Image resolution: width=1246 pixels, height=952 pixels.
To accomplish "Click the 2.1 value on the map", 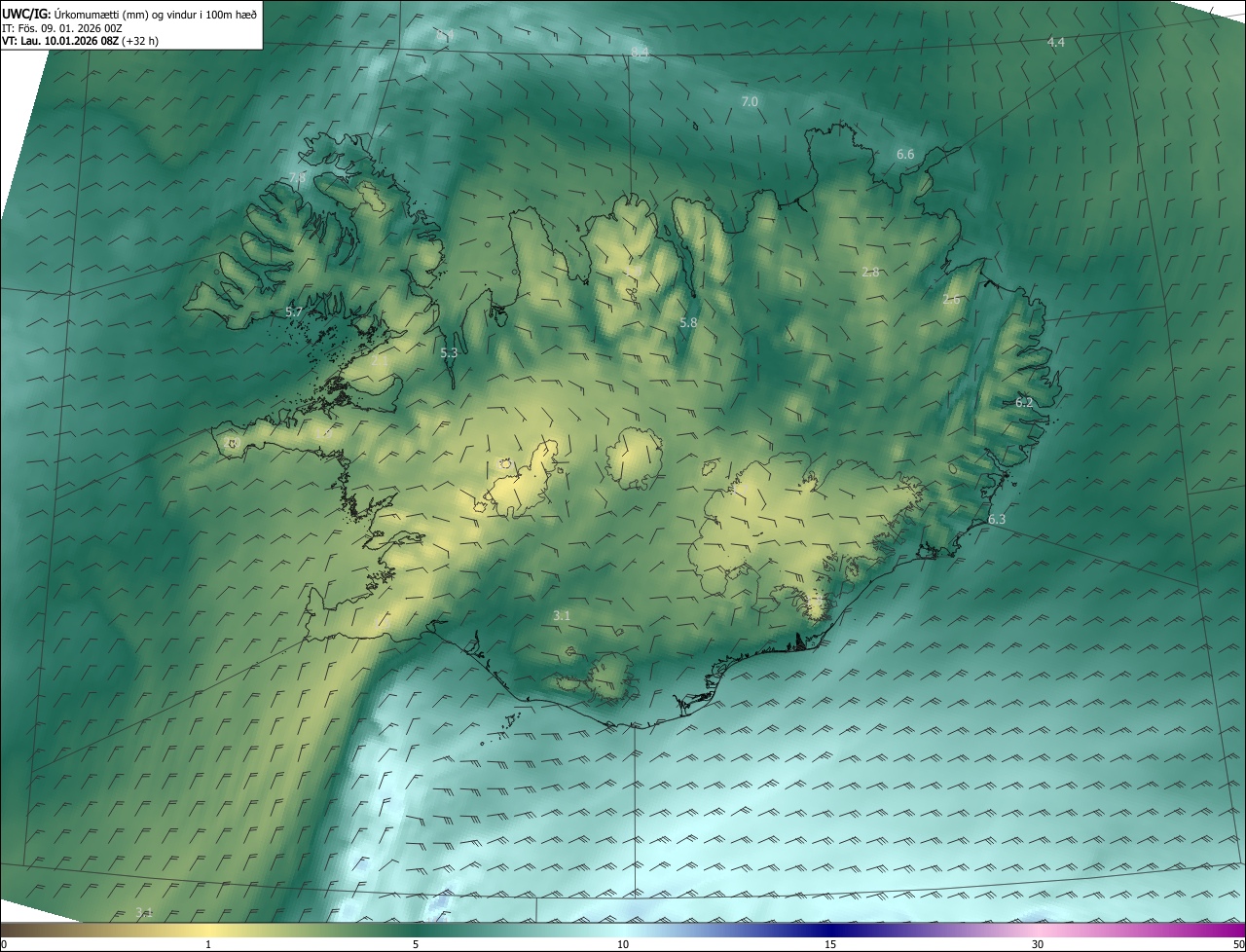I will (378, 360).
